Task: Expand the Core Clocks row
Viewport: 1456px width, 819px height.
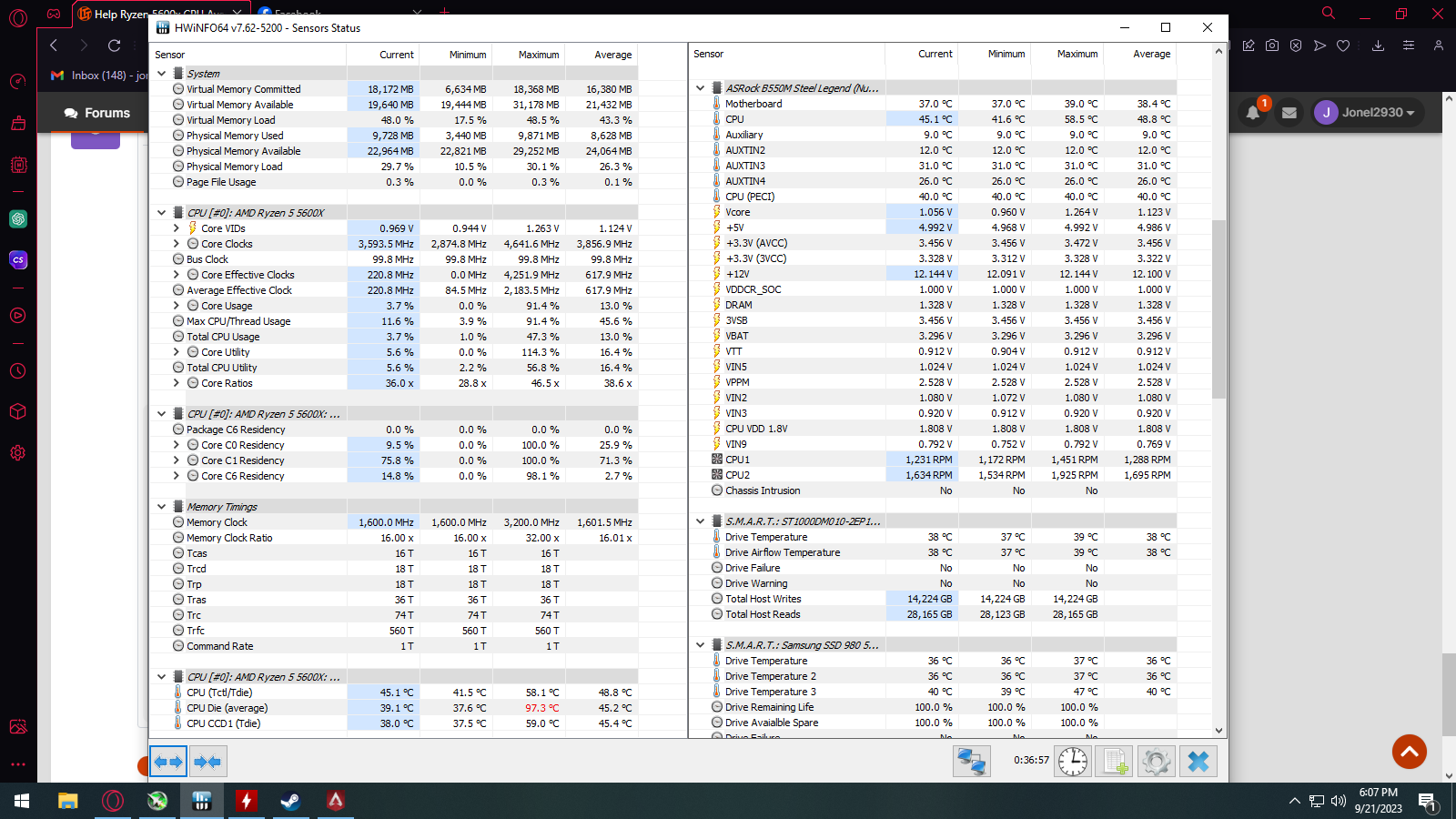Action: coord(177,244)
